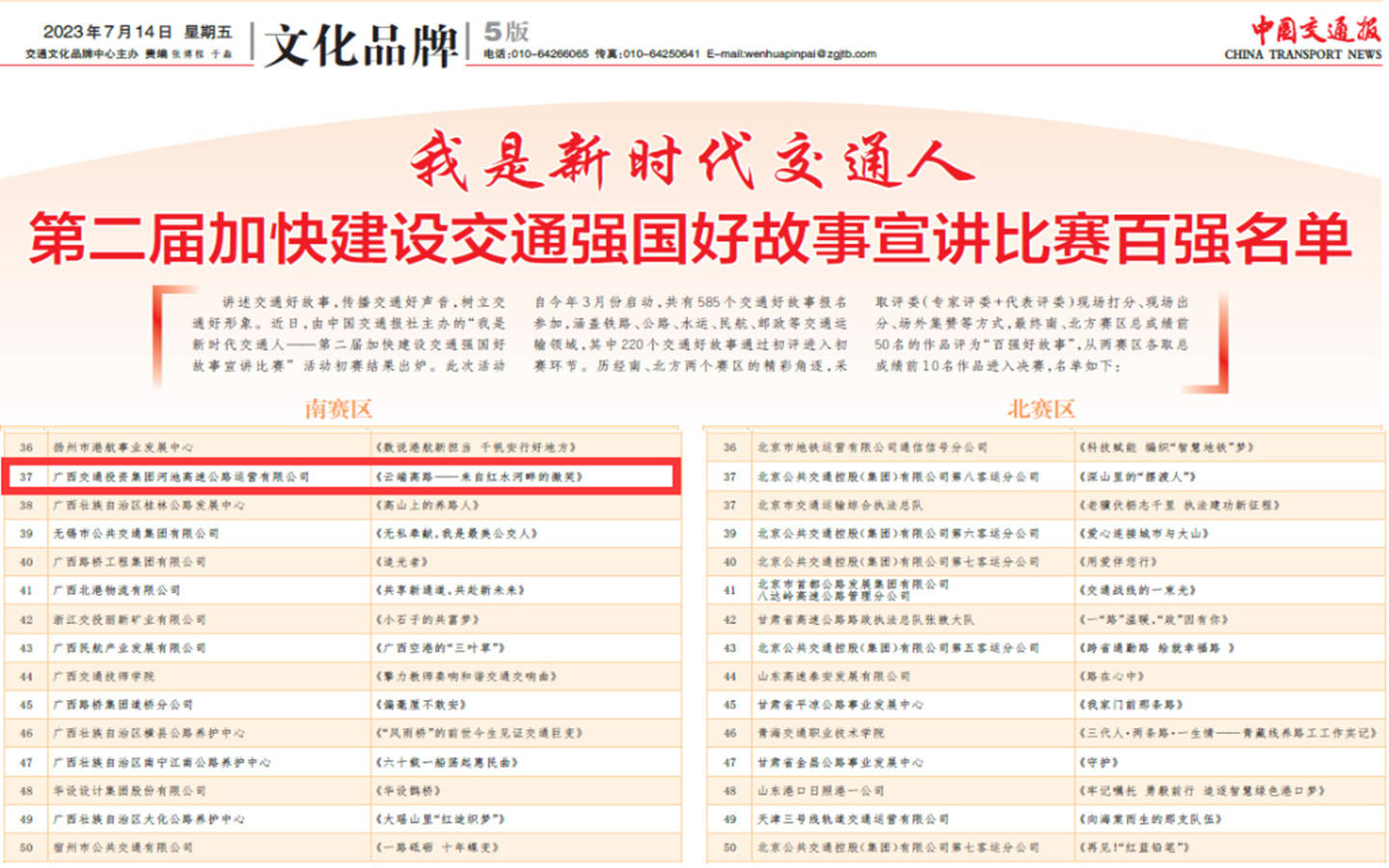Screen dimensions: 1389x868
Task: Click story 《守护》
Action: [1098, 762]
